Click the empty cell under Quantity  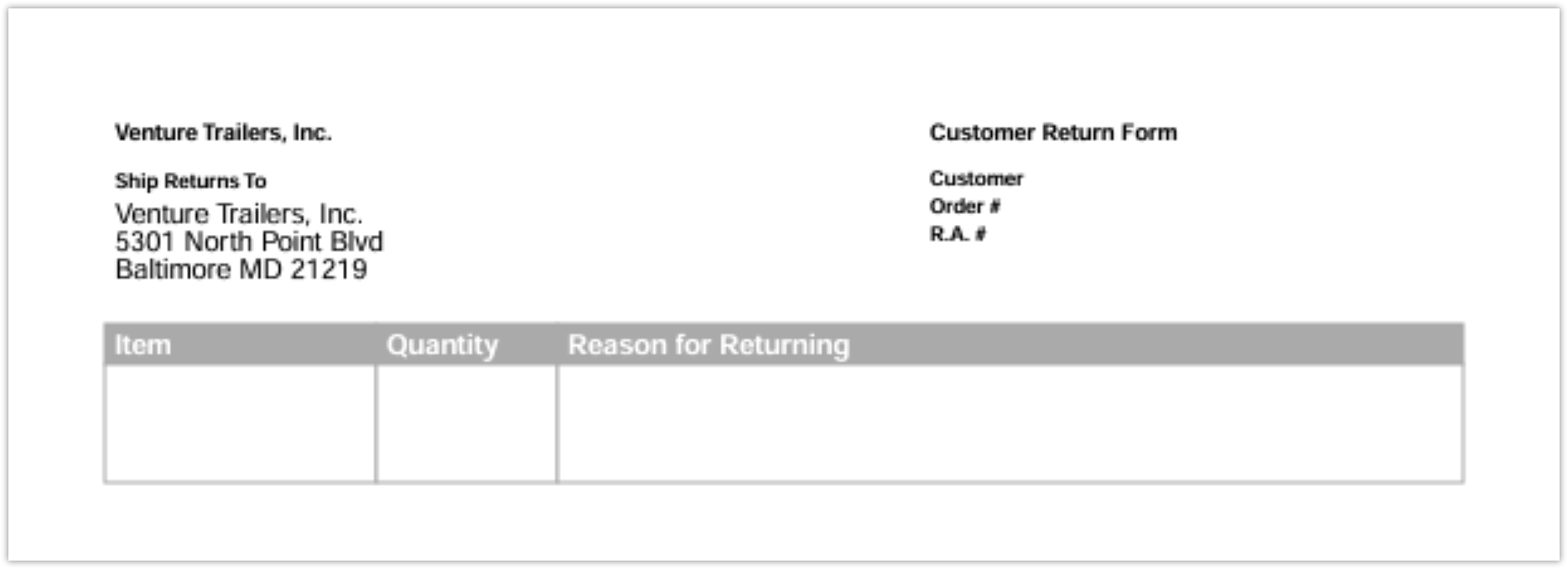point(466,423)
